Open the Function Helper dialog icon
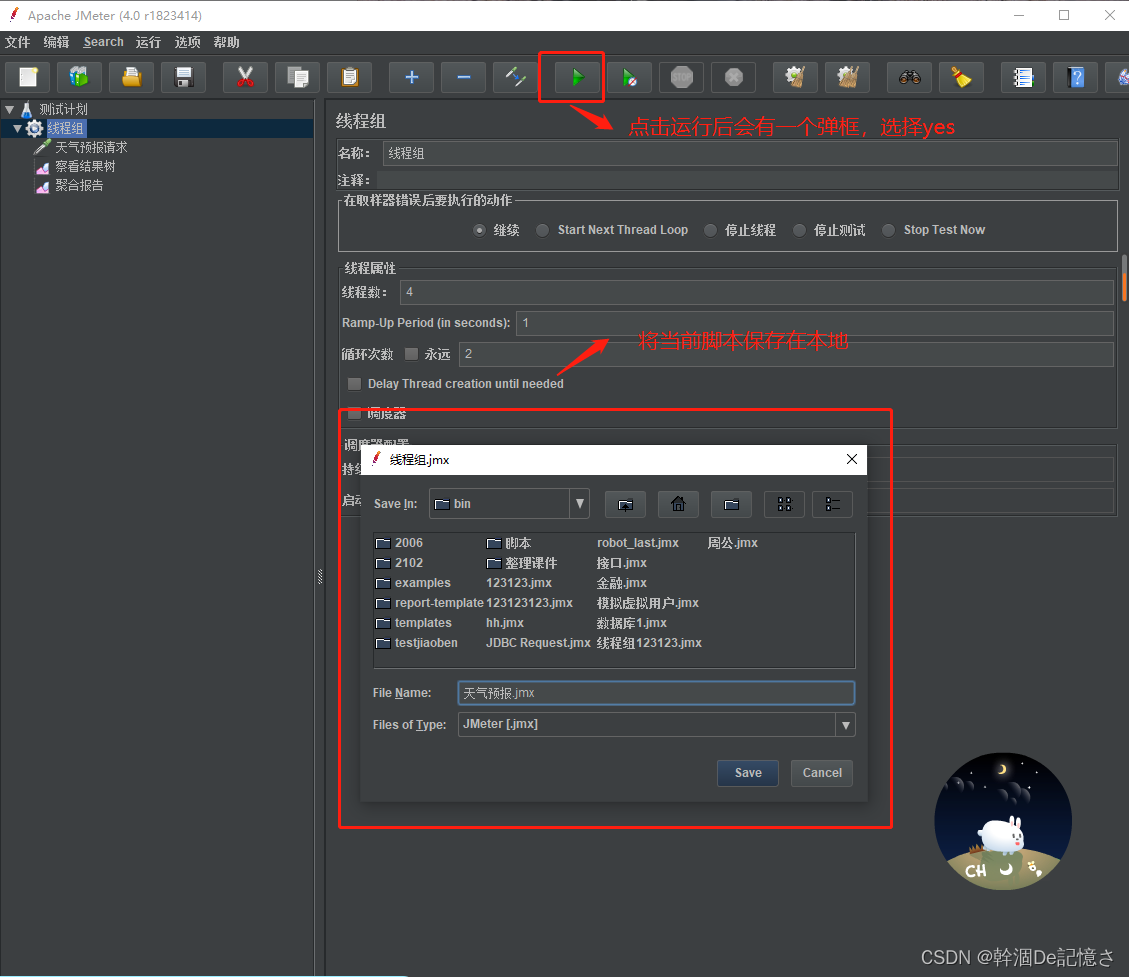The image size is (1129, 977). 1023,77
